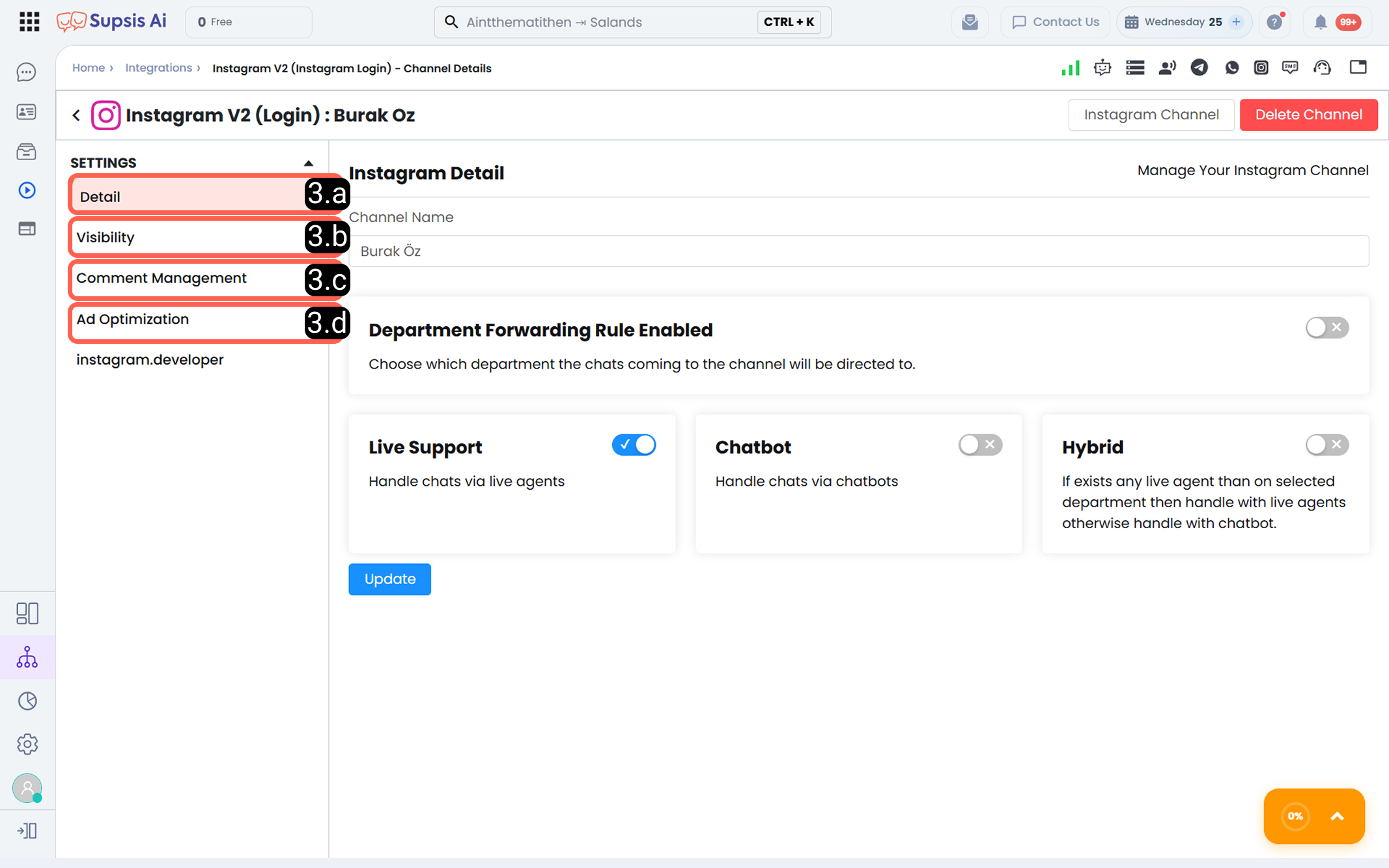Viewport: 1389px width, 868px height.
Task: Click the Supsis Ai logo
Action: (x=111, y=21)
